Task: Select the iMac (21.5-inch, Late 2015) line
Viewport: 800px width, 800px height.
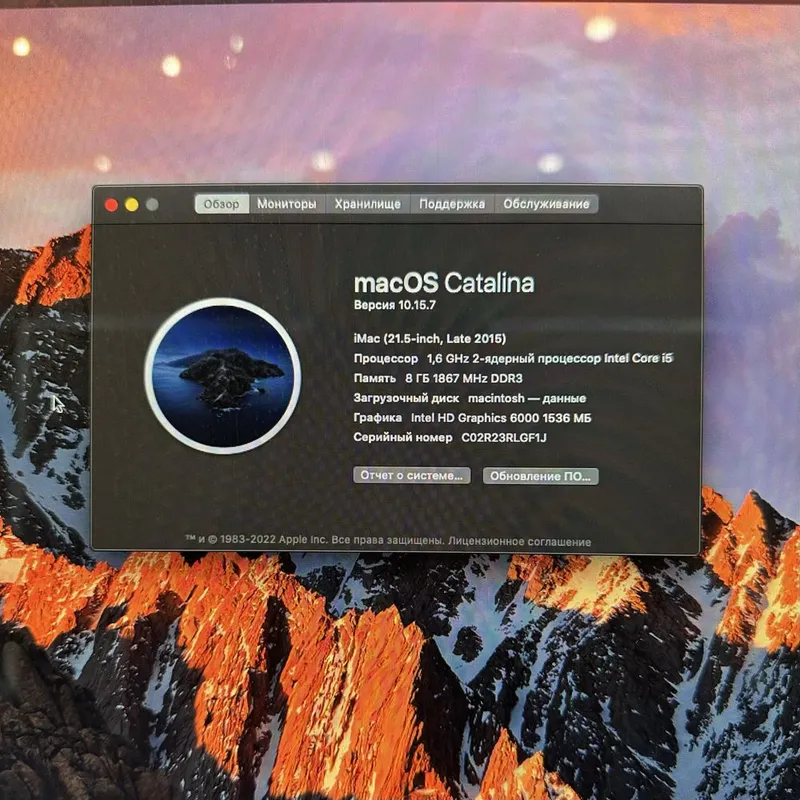Action: (x=430, y=338)
